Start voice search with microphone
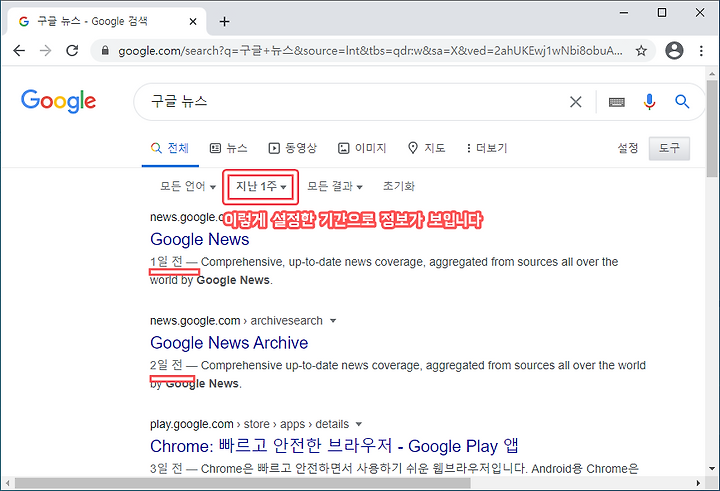The image size is (720, 491). [x=649, y=102]
